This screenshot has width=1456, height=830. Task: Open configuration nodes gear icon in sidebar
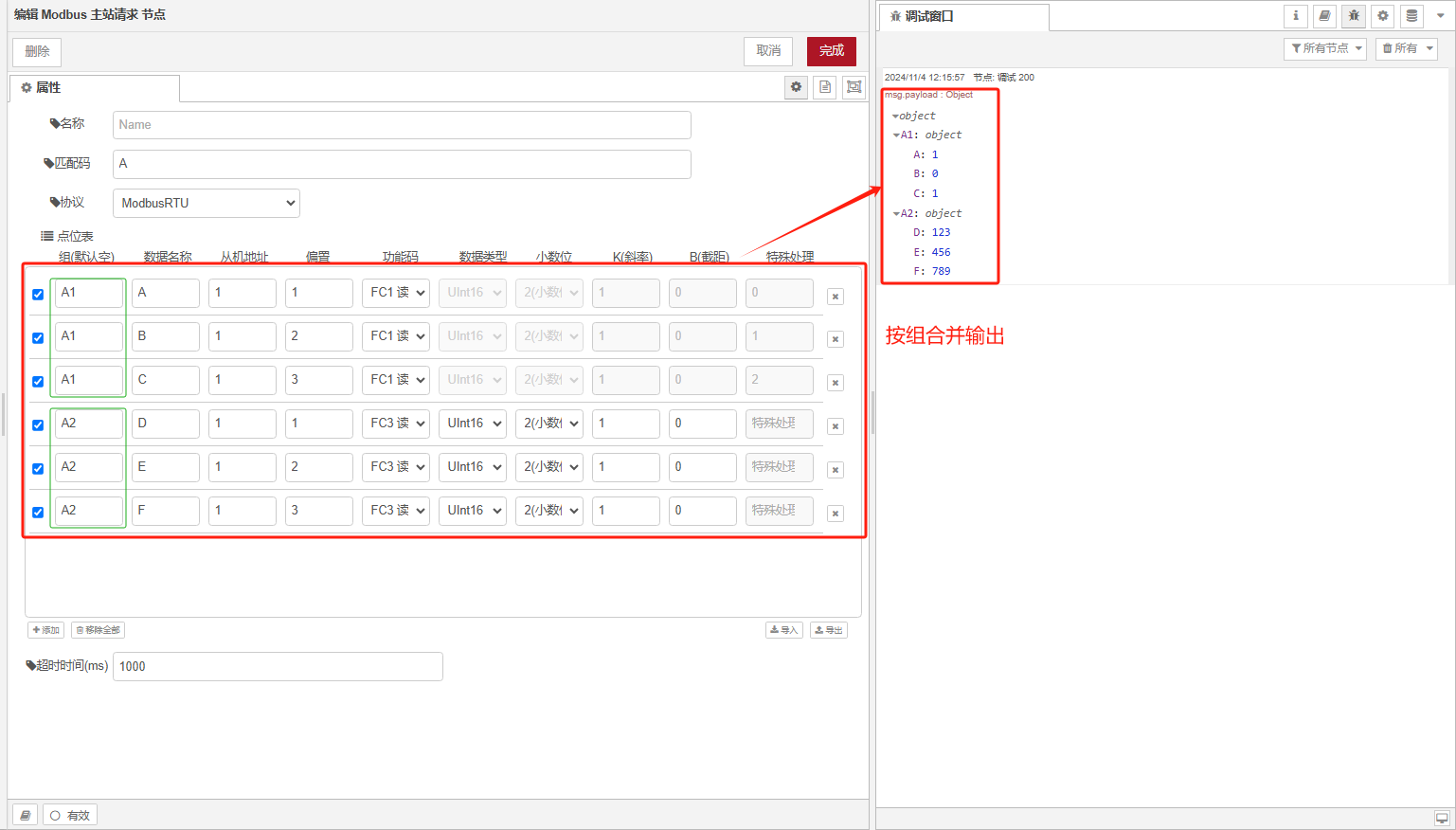(1383, 16)
